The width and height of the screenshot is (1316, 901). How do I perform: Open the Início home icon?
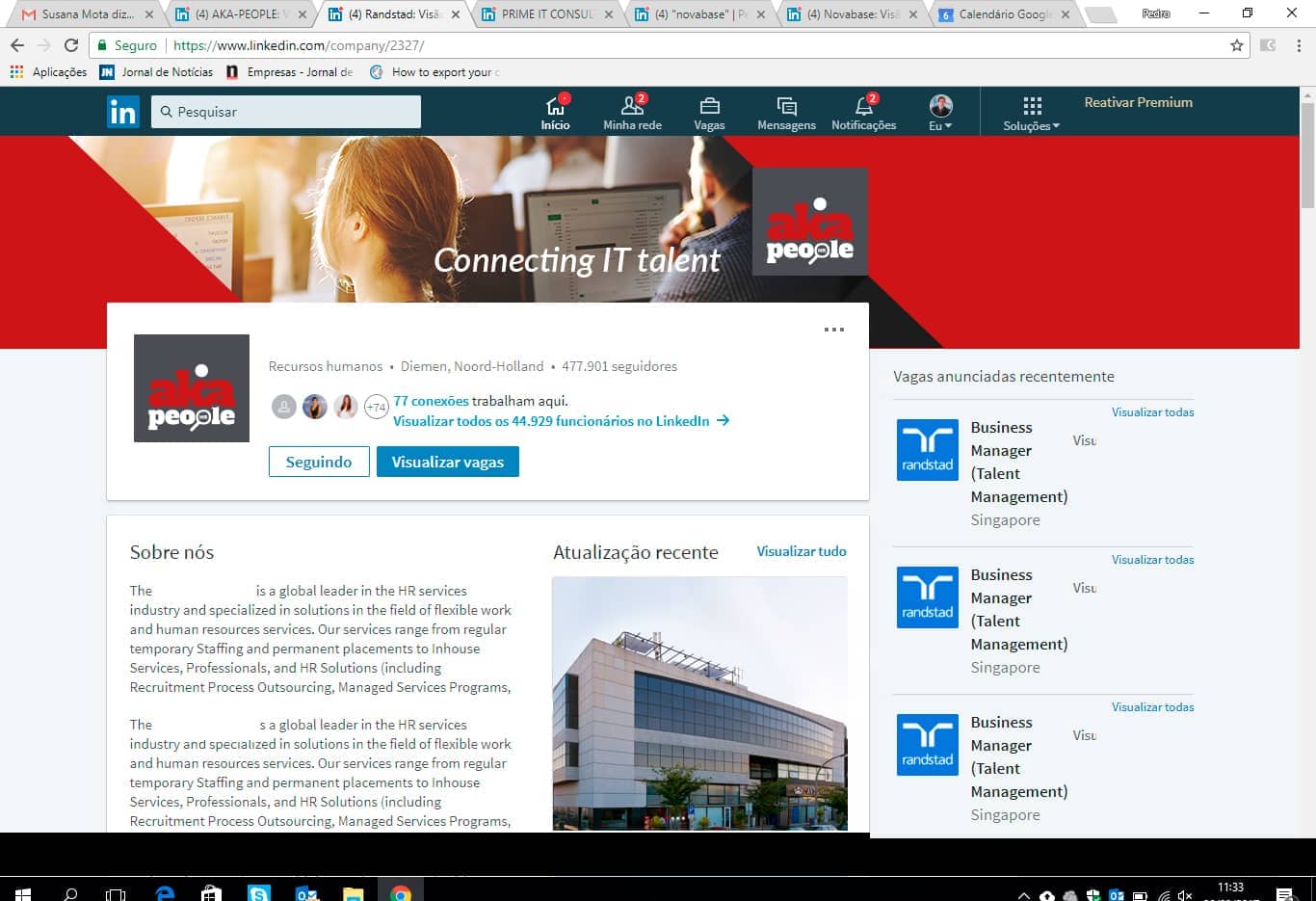click(555, 112)
